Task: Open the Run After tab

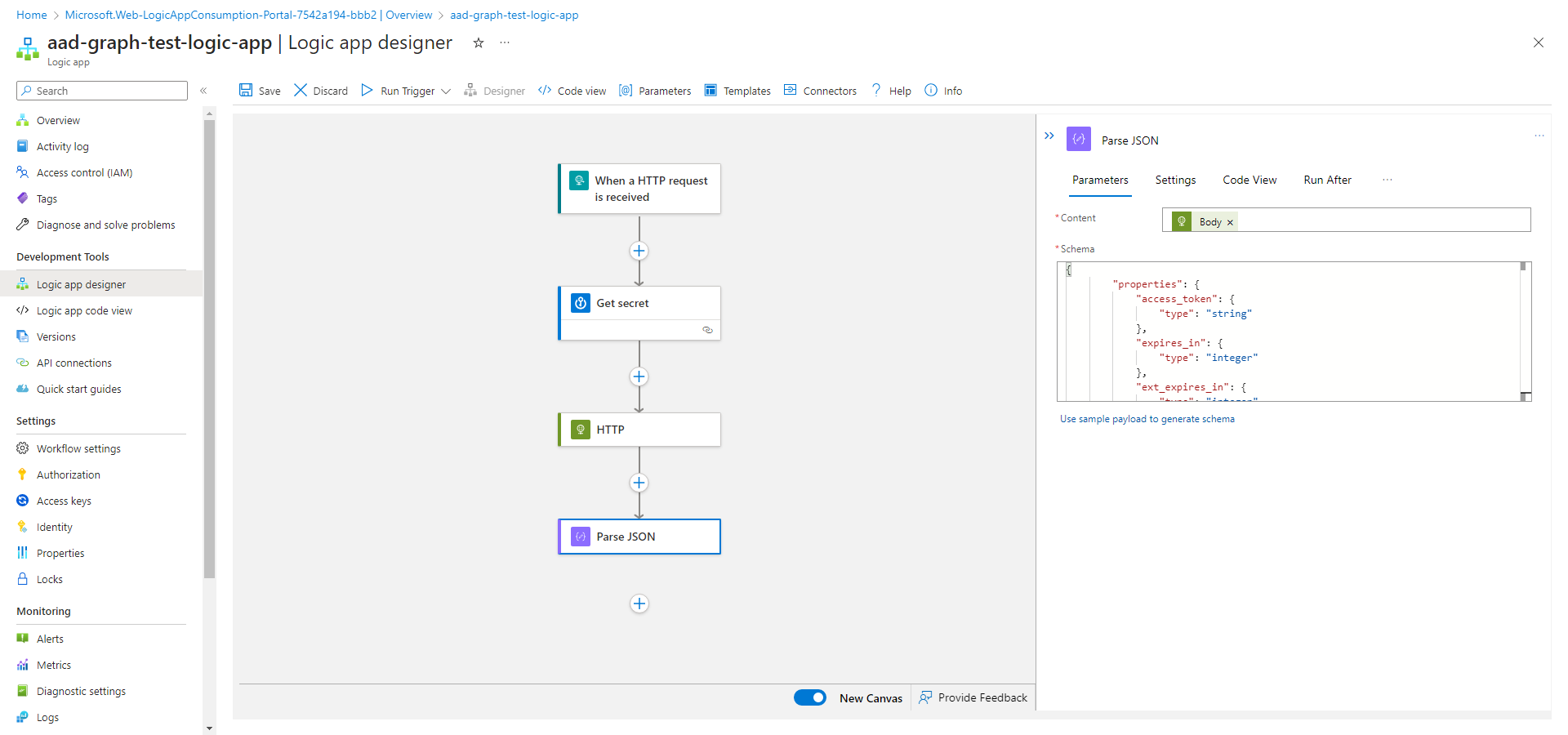Action: click(x=1327, y=180)
